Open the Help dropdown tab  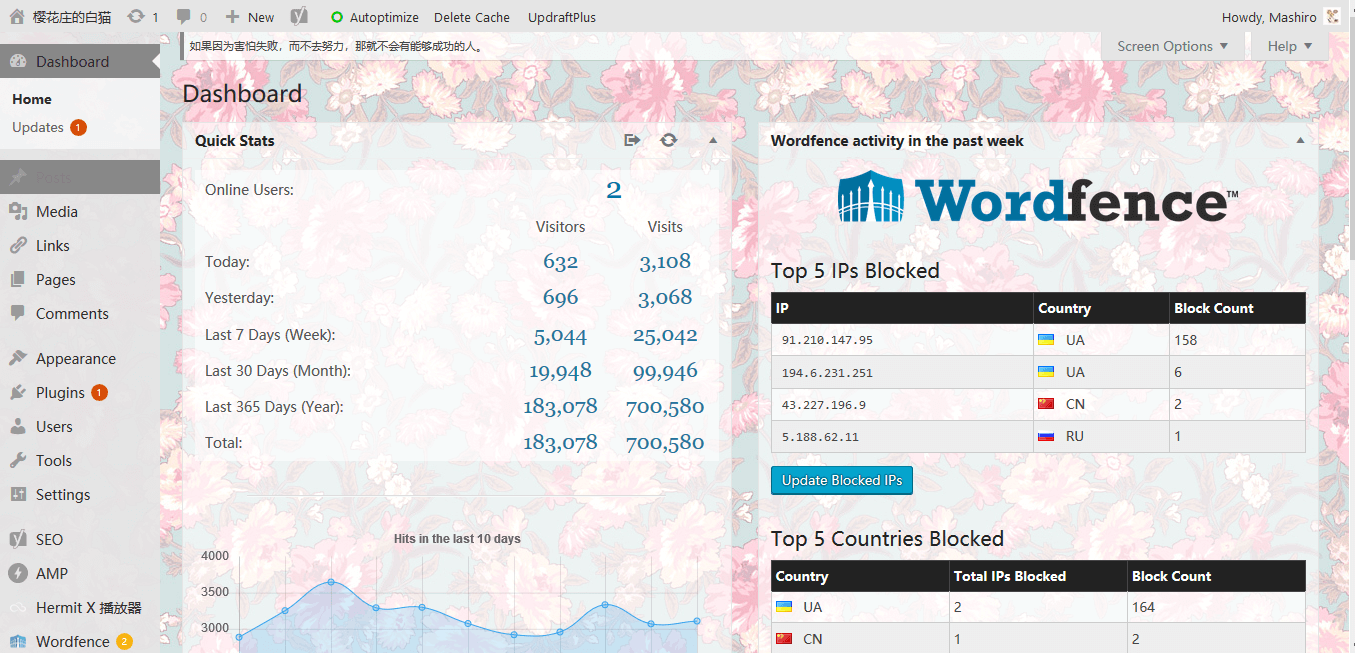(x=1290, y=46)
